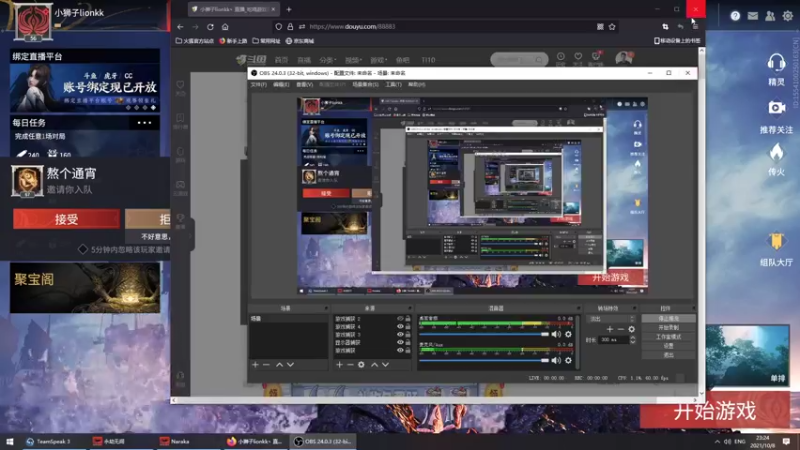Remove the selected source with the minus icon
This screenshot has width=800, height=450.
click(x=350, y=365)
